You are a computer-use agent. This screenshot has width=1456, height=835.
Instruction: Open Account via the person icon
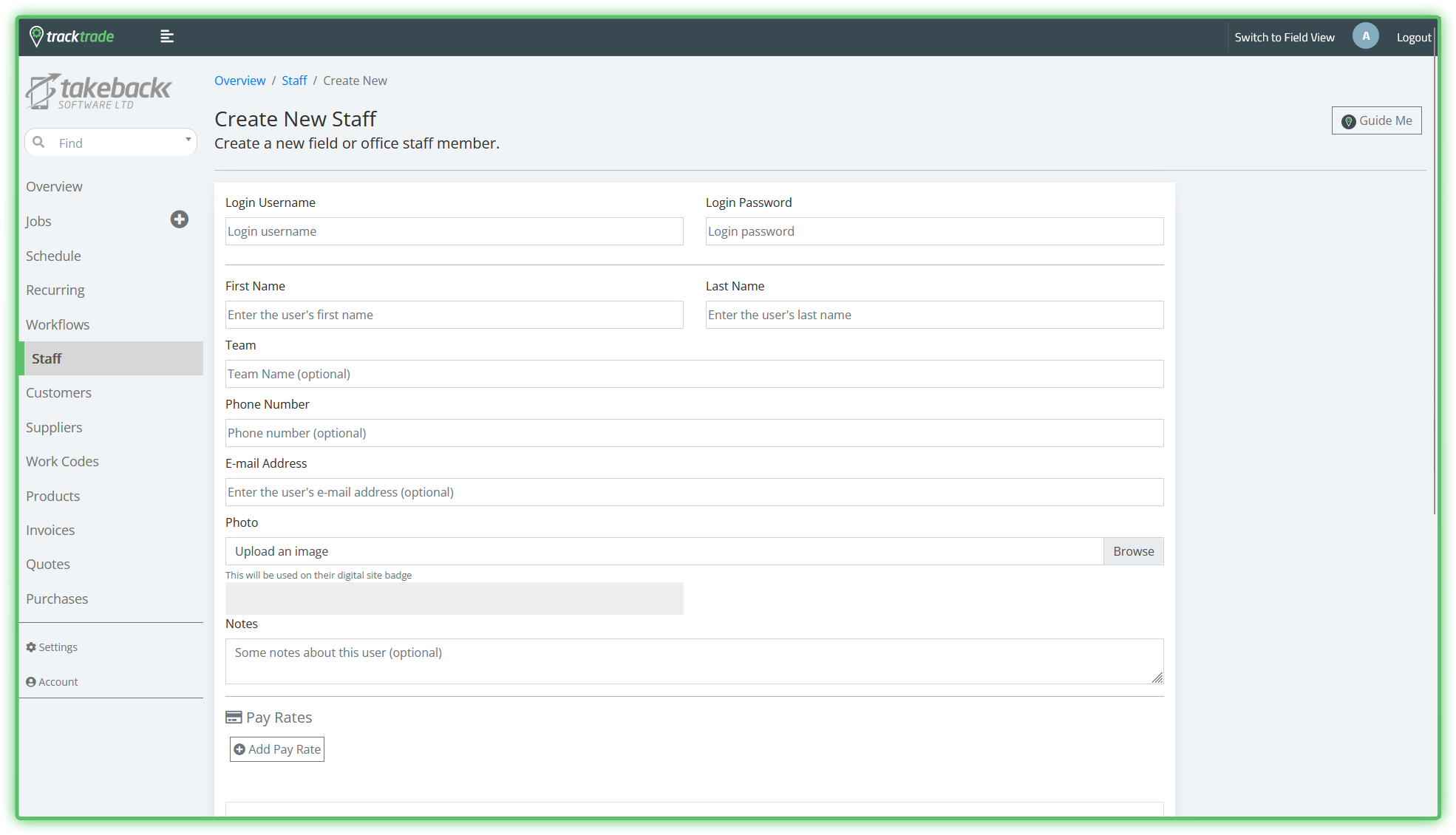(x=31, y=682)
